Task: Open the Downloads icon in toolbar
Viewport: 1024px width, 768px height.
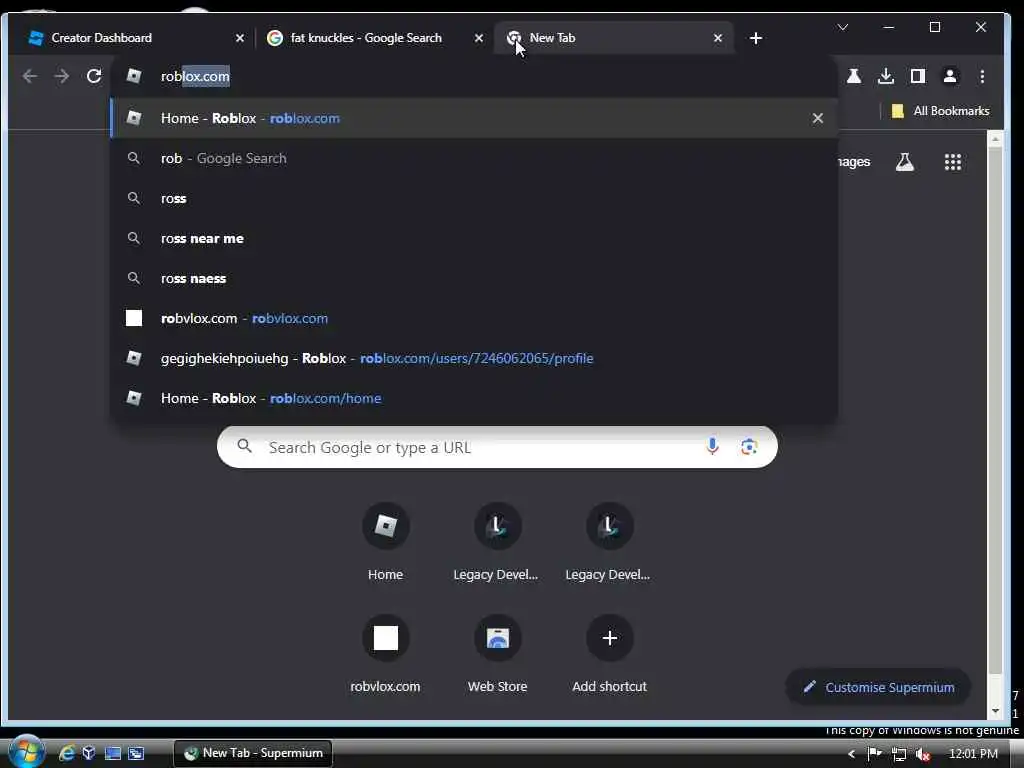Action: (x=886, y=76)
